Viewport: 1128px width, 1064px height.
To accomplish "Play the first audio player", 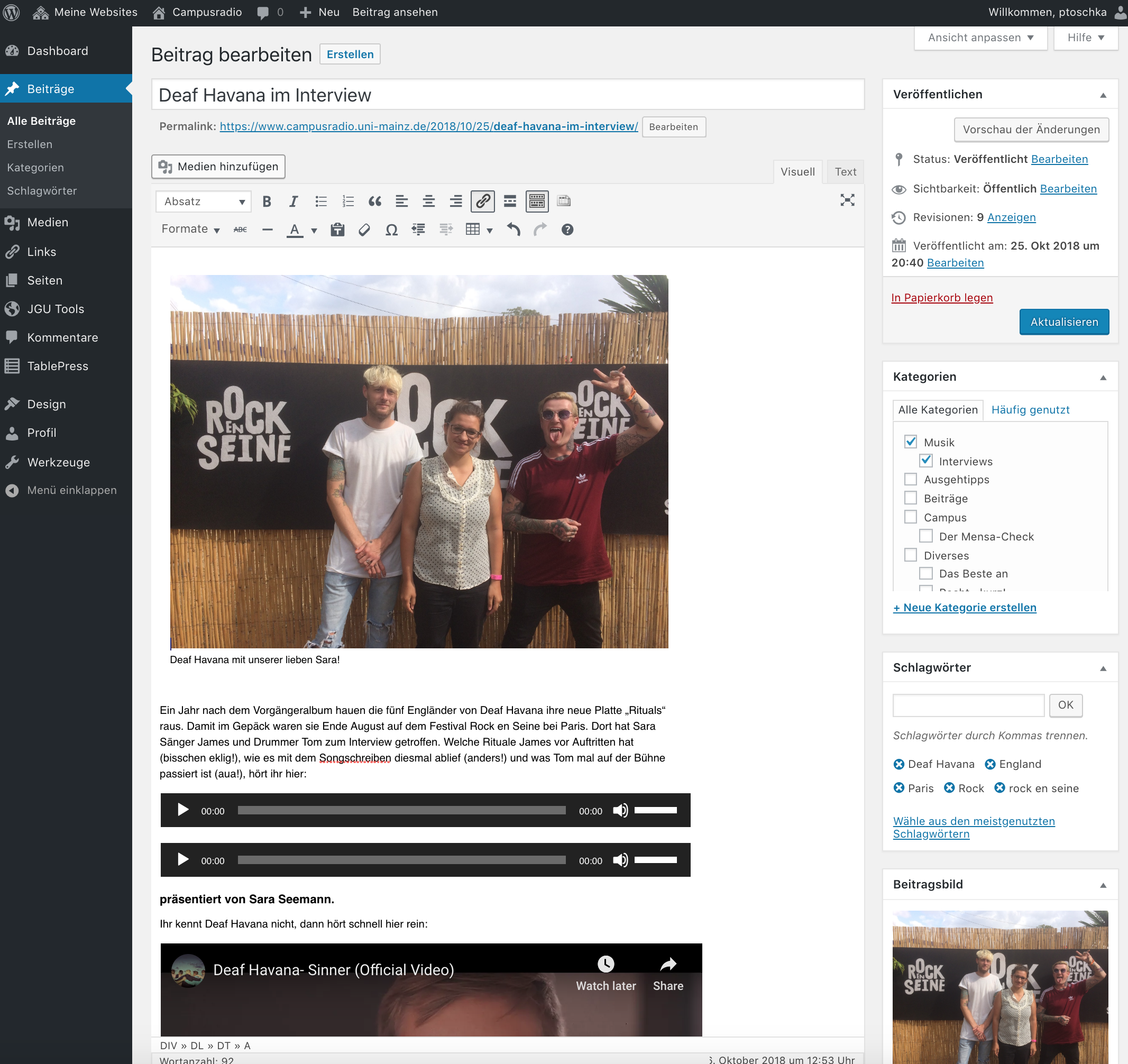I will tap(182, 810).
